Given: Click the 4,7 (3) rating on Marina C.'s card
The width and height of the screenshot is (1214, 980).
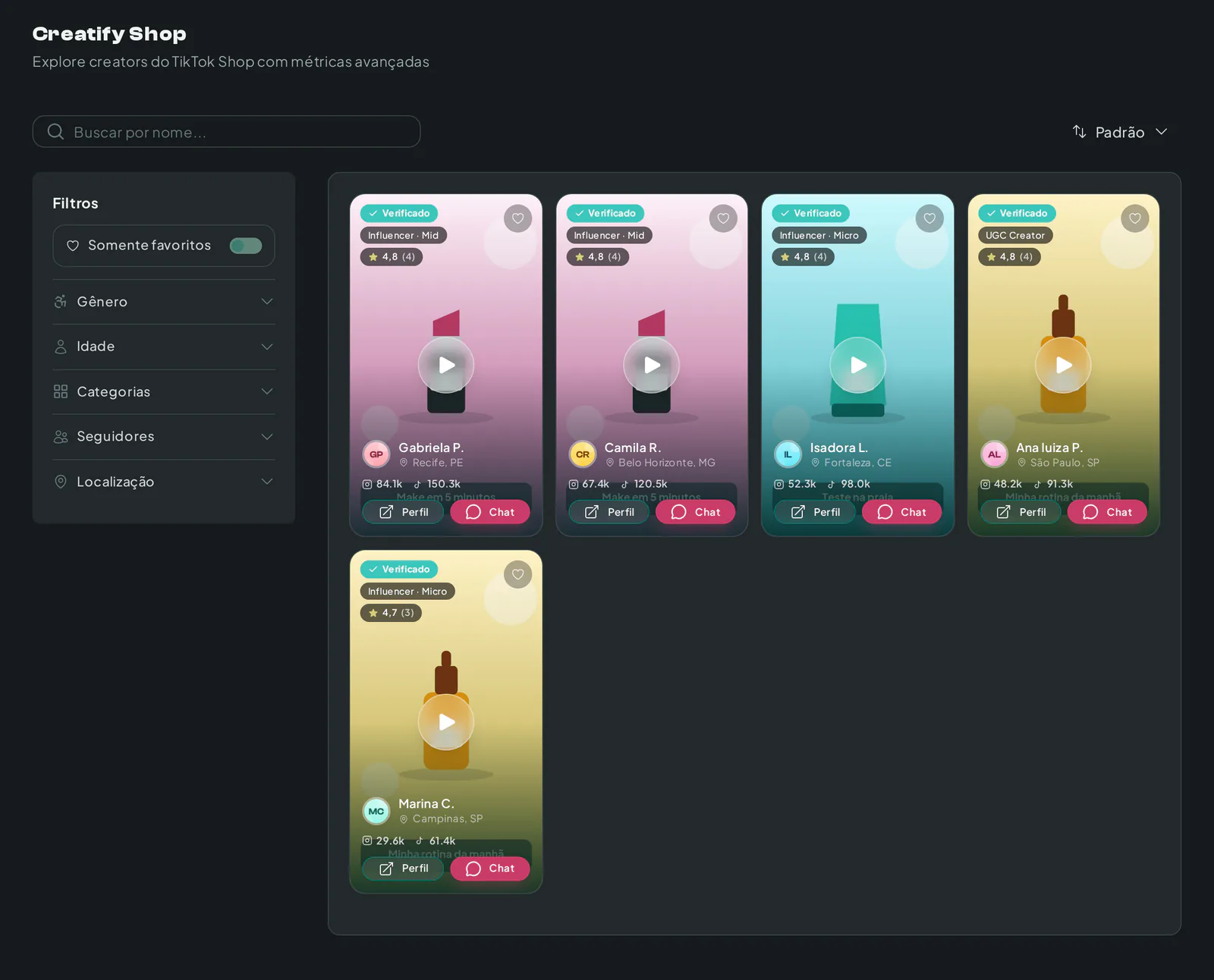Looking at the screenshot, I should point(391,613).
